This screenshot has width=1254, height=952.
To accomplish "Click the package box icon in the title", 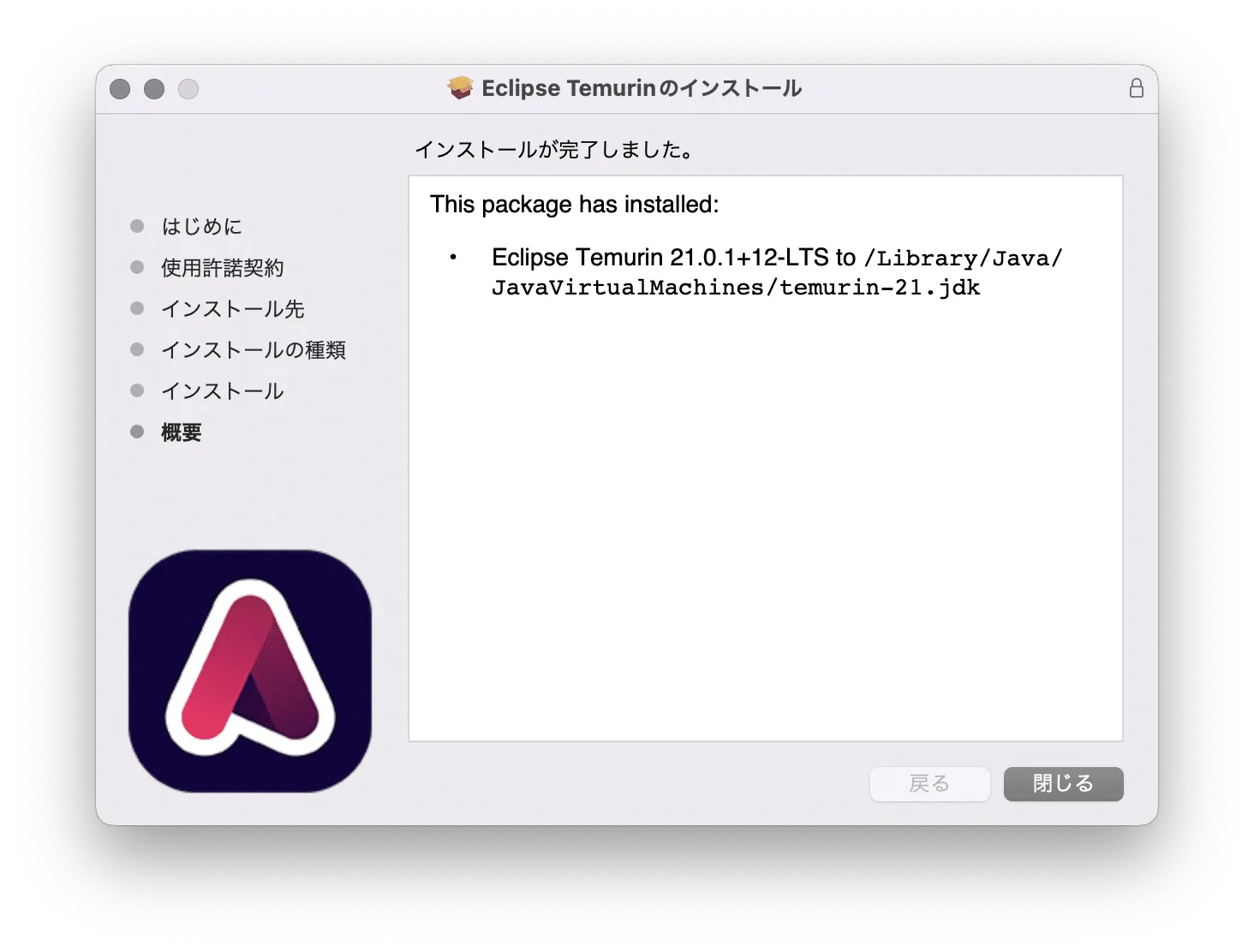I will pos(461,87).
